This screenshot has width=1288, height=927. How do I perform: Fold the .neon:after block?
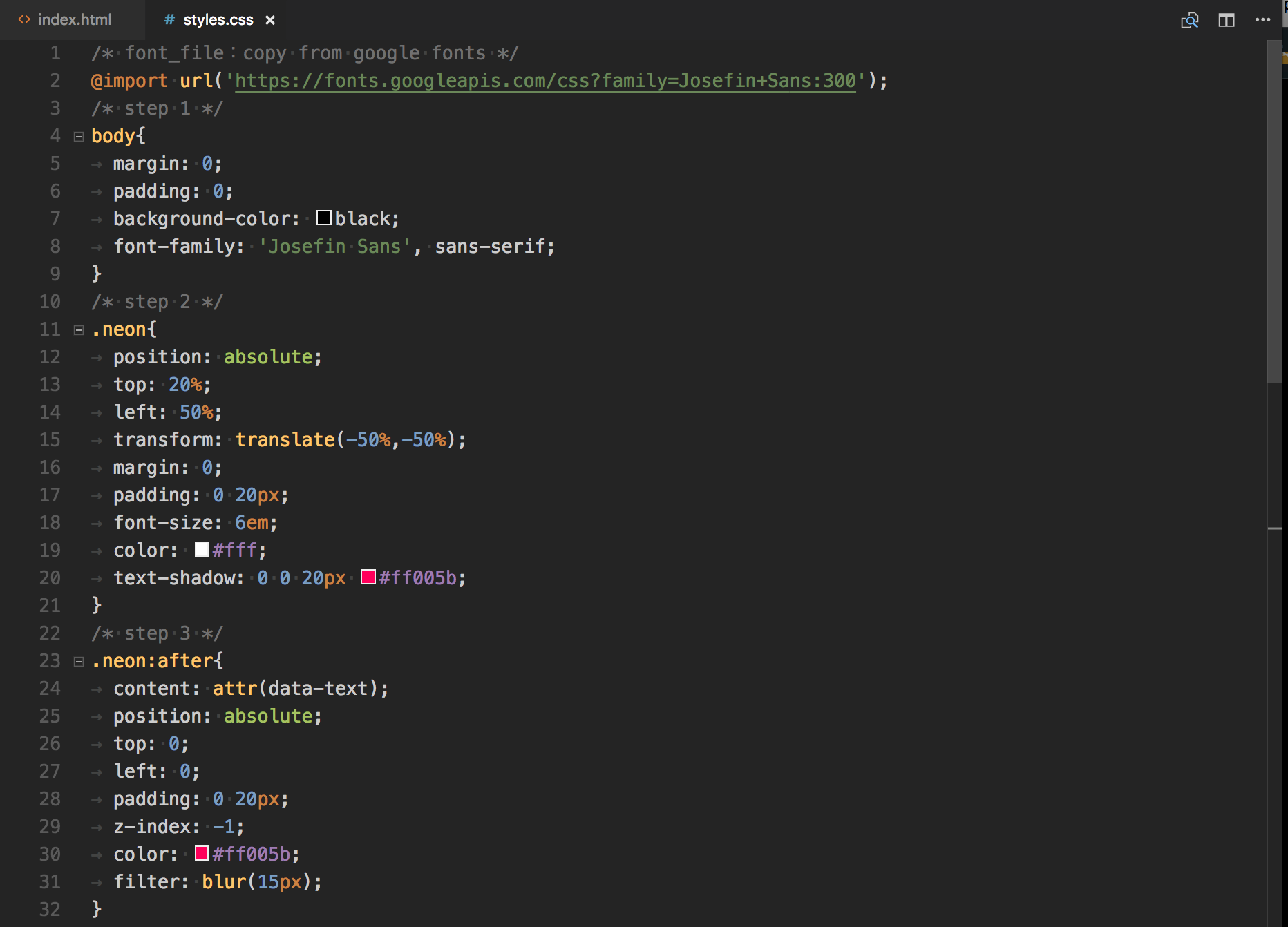point(79,662)
